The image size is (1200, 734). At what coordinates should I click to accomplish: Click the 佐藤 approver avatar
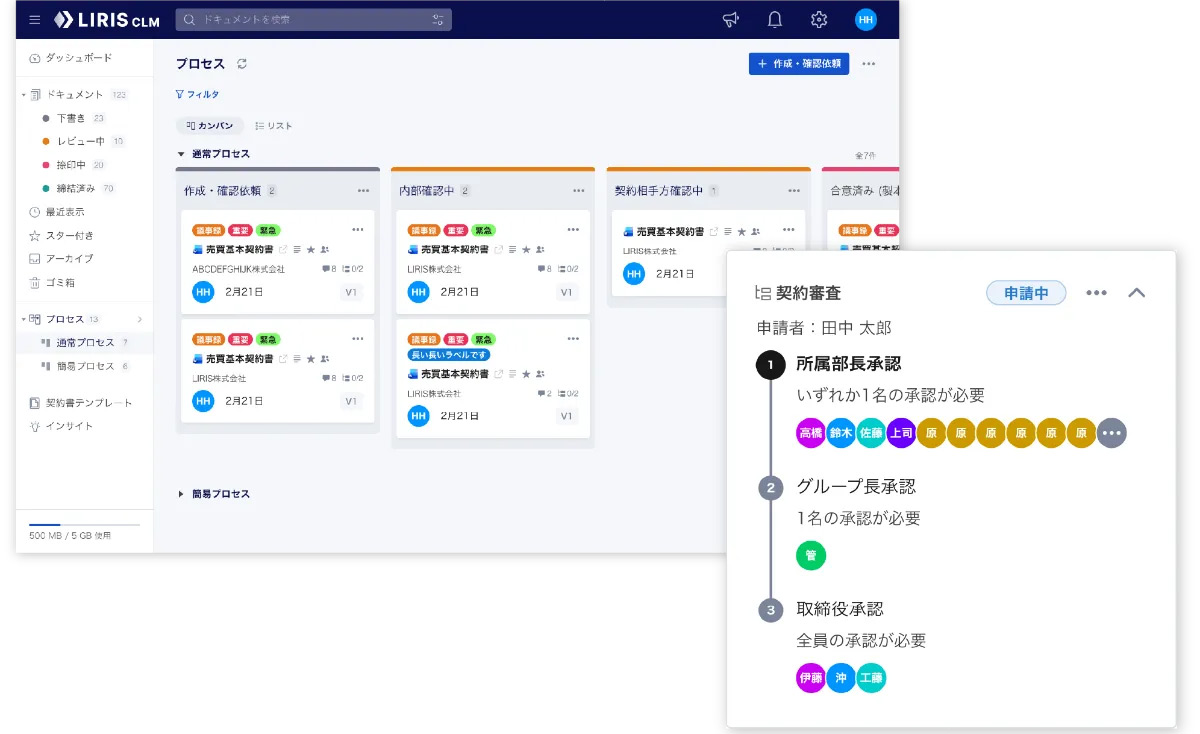pos(871,433)
